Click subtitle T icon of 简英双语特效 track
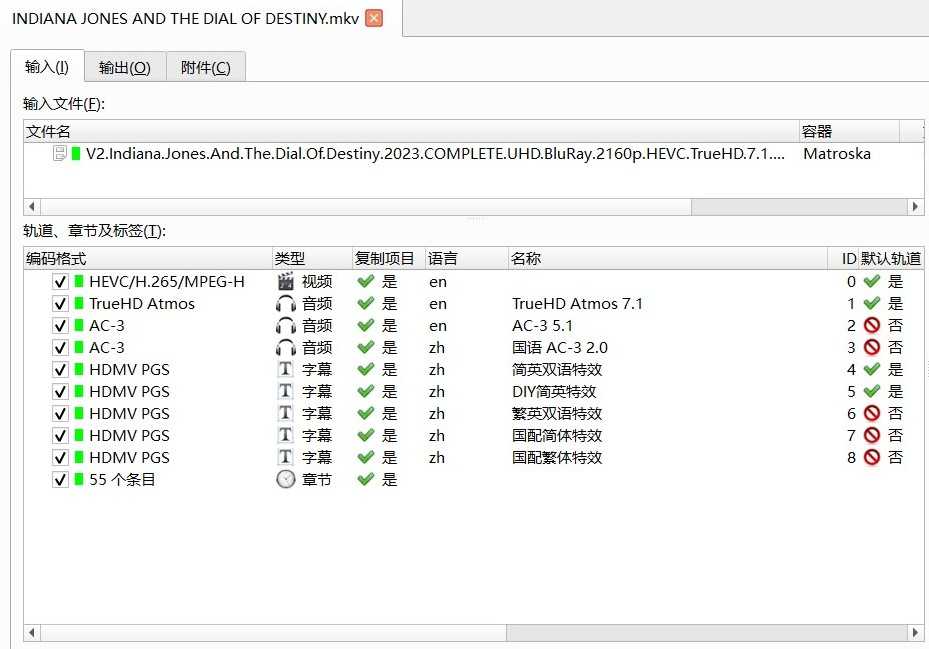929x649 pixels. [286, 370]
